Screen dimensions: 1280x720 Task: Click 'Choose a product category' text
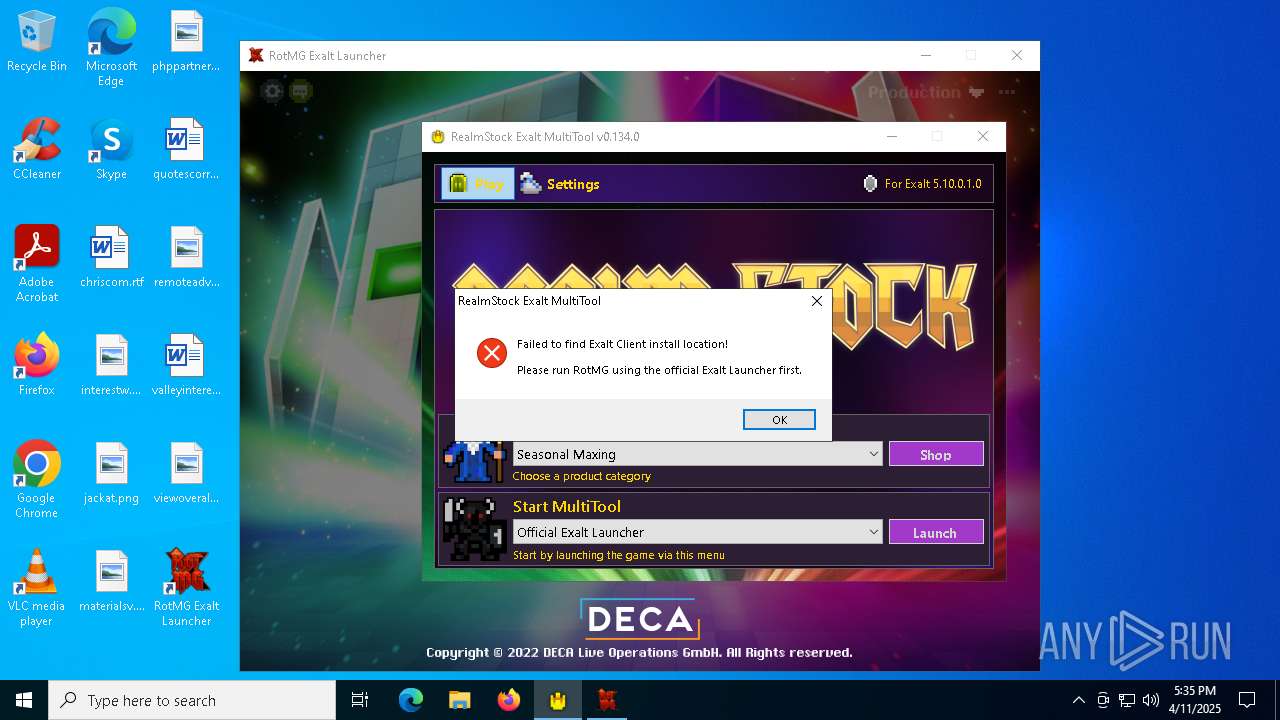pos(582,476)
